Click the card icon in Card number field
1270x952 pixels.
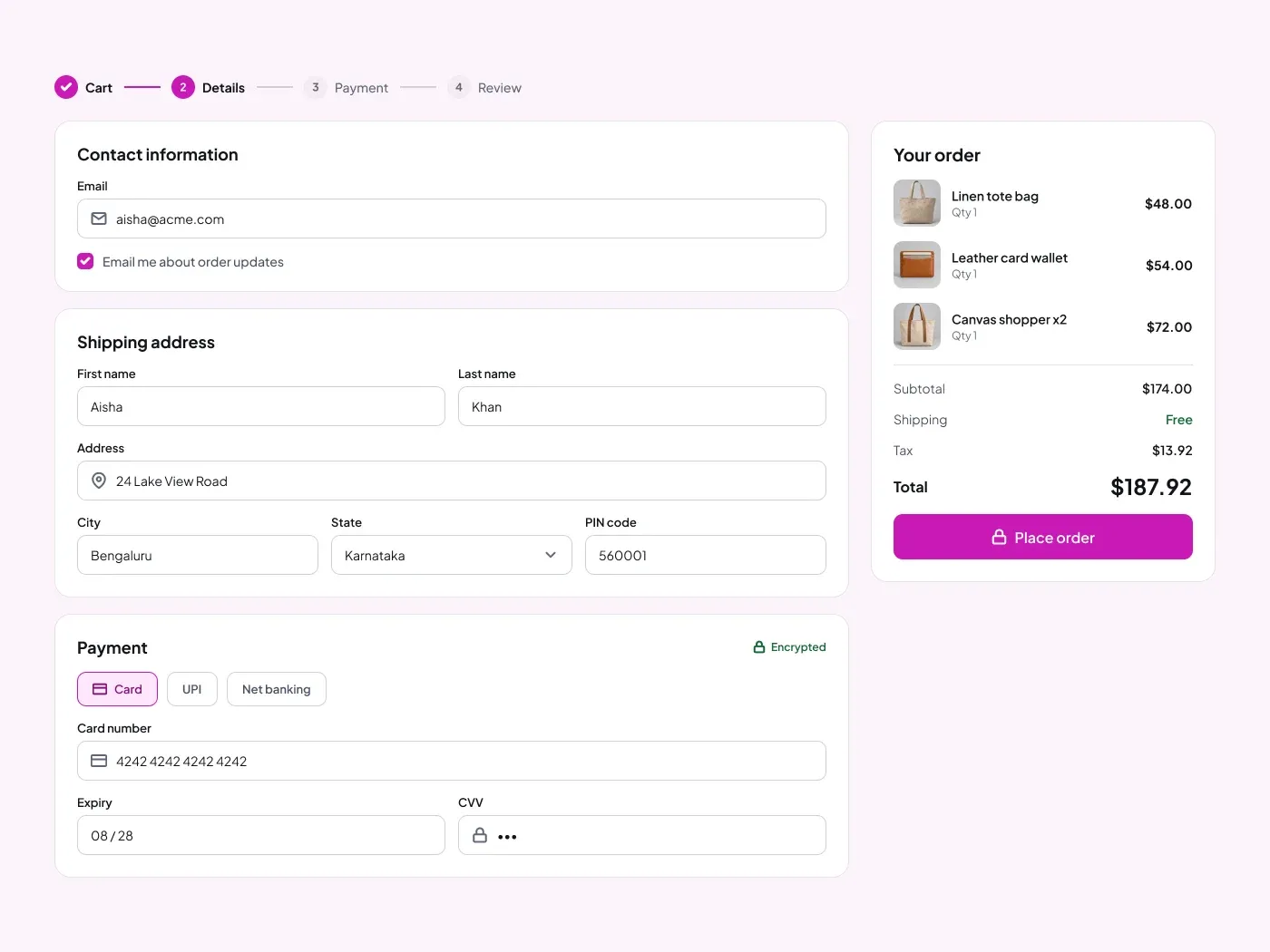[x=99, y=761]
